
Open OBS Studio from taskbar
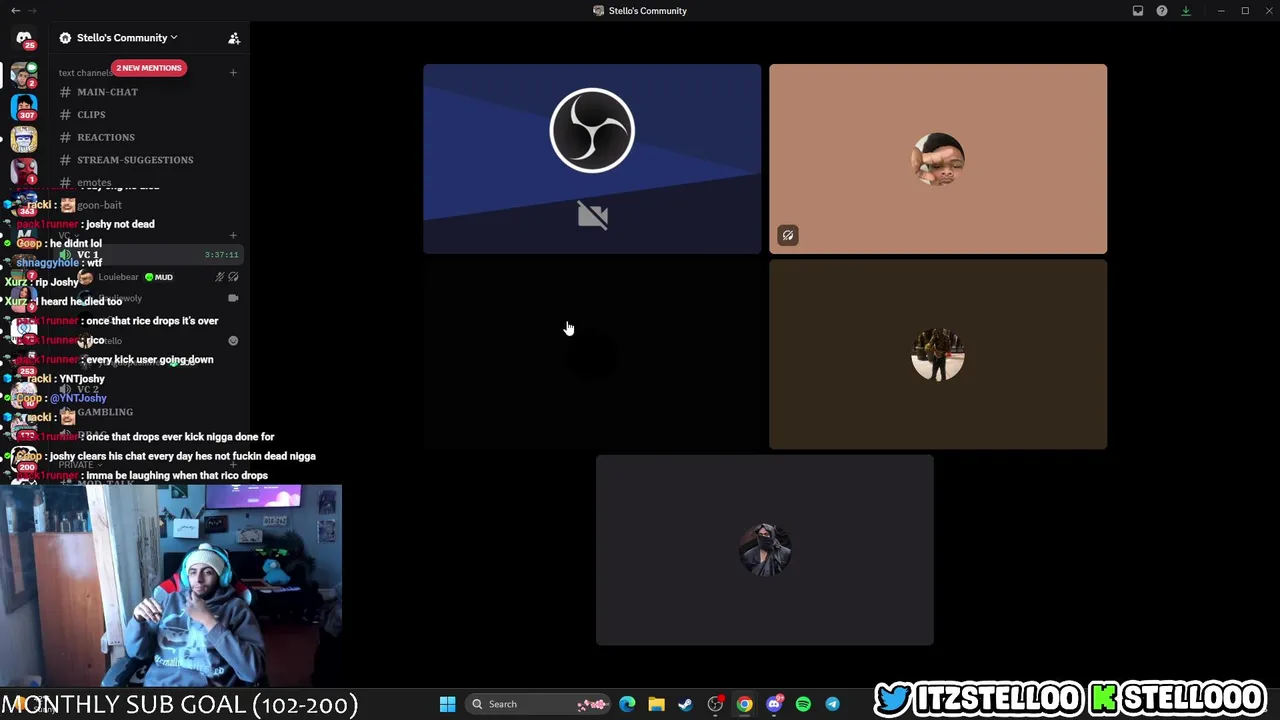pos(715,704)
